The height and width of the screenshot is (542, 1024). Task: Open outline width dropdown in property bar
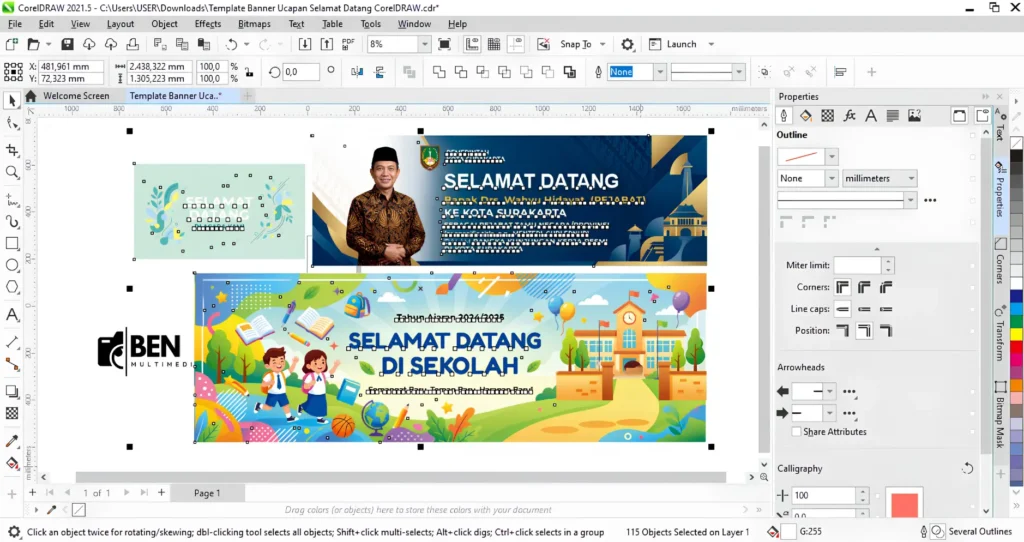point(660,72)
